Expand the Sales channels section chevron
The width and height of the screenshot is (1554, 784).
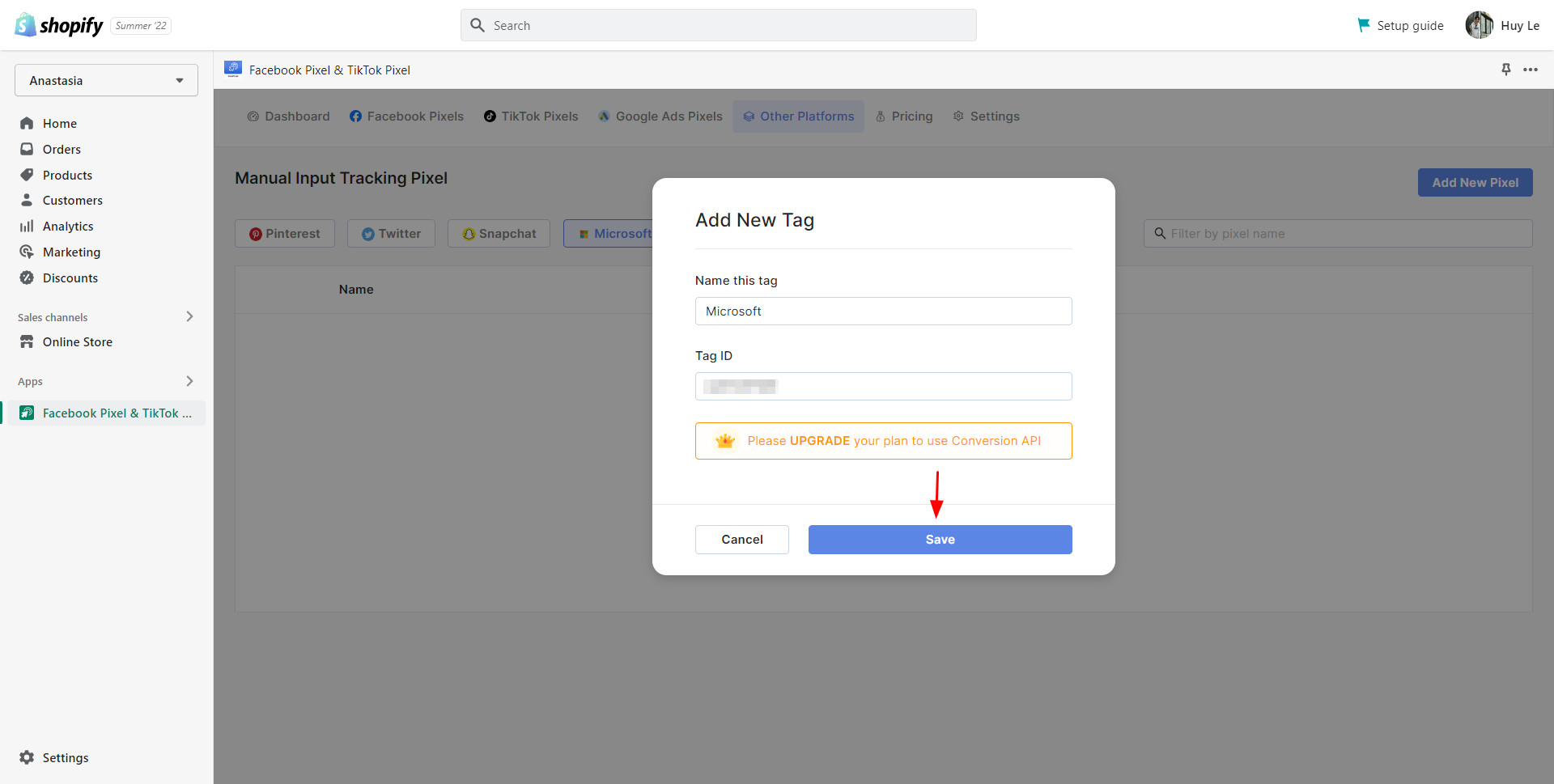point(189,316)
